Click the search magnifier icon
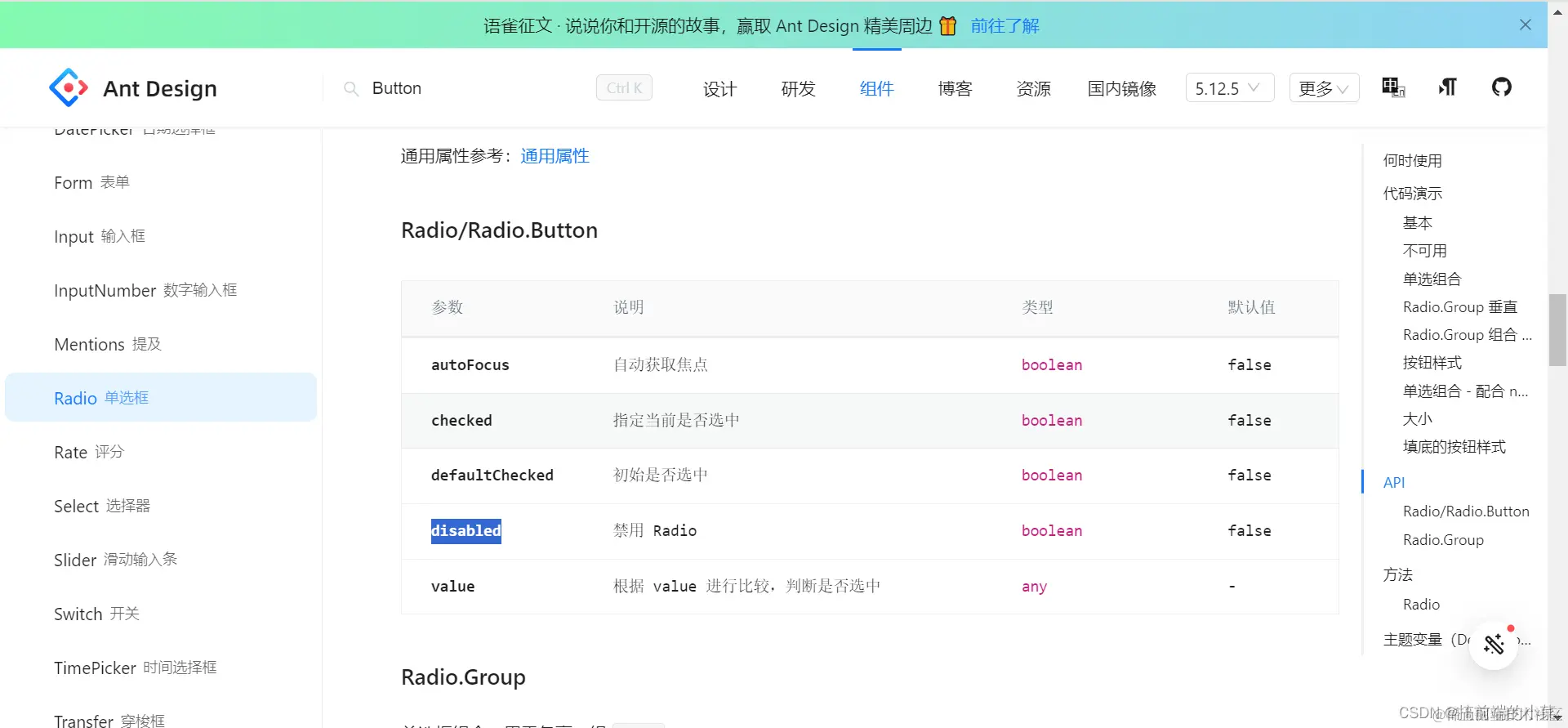The height and width of the screenshot is (728, 1568). point(351,88)
